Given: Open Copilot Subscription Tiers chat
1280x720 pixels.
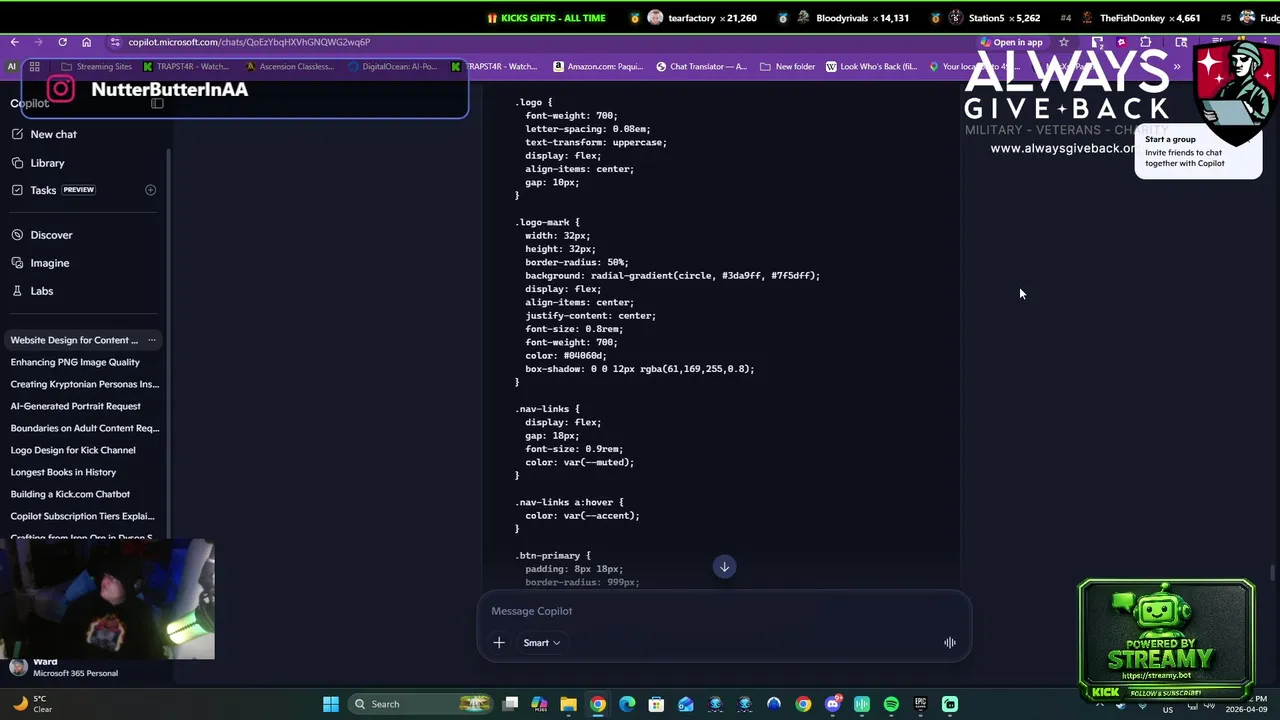Looking at the screenshot, I should click(82, 516).
